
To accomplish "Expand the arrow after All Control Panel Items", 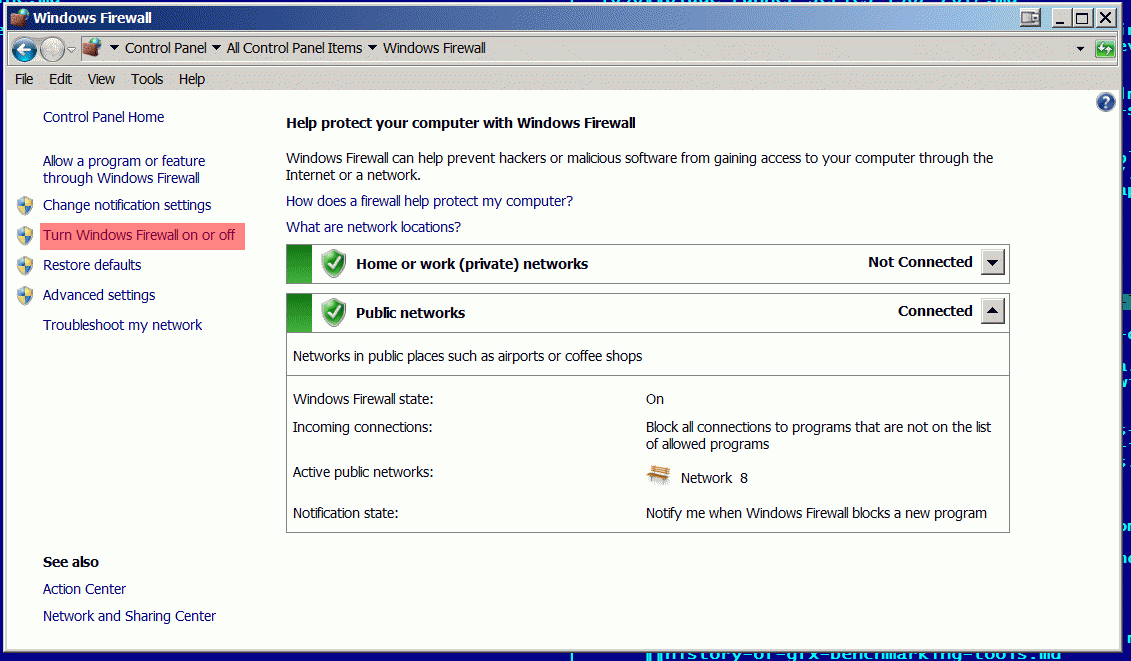I will coord(372,48).
